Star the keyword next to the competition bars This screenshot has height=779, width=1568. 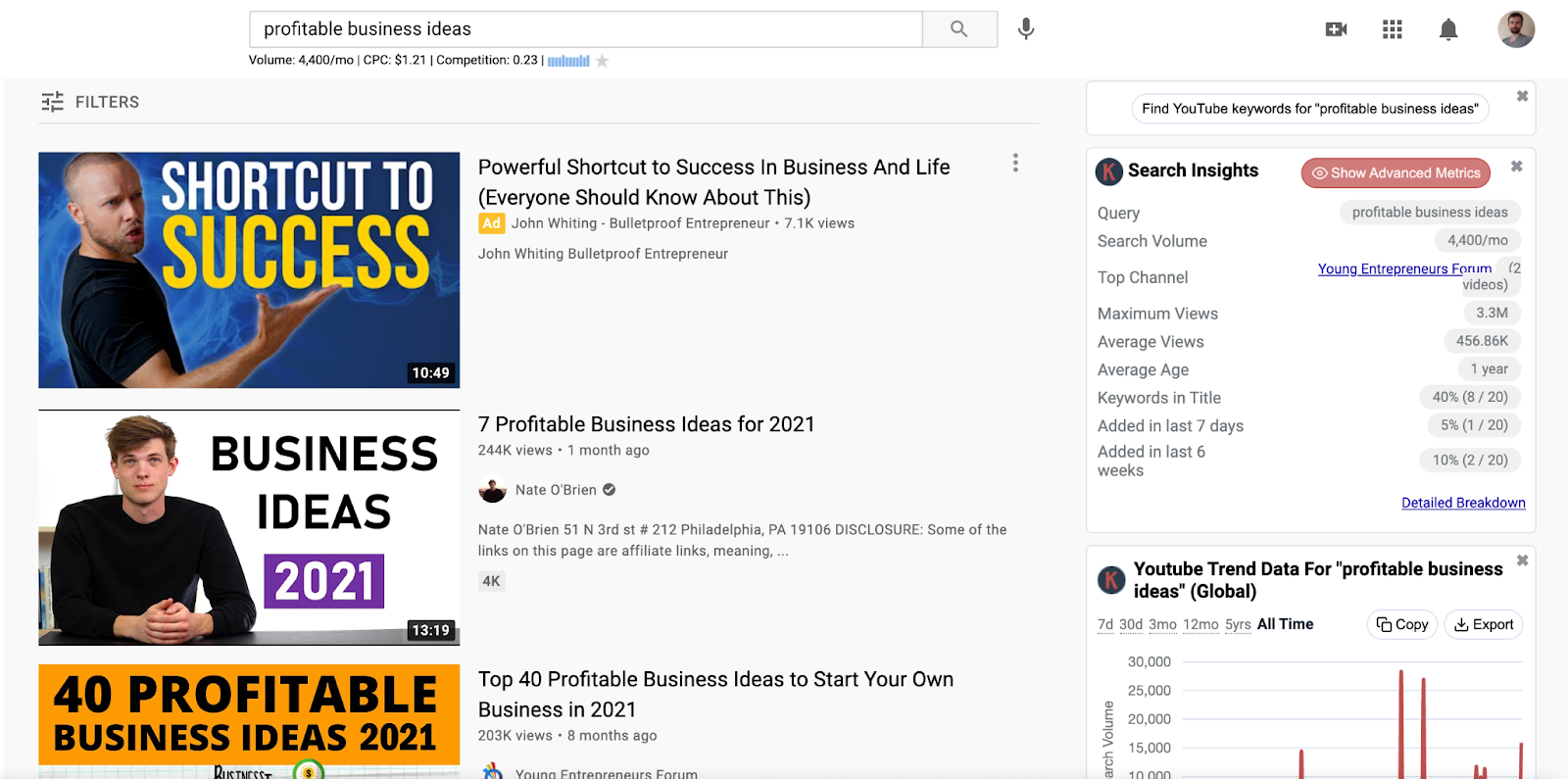(x=602, y=61)
